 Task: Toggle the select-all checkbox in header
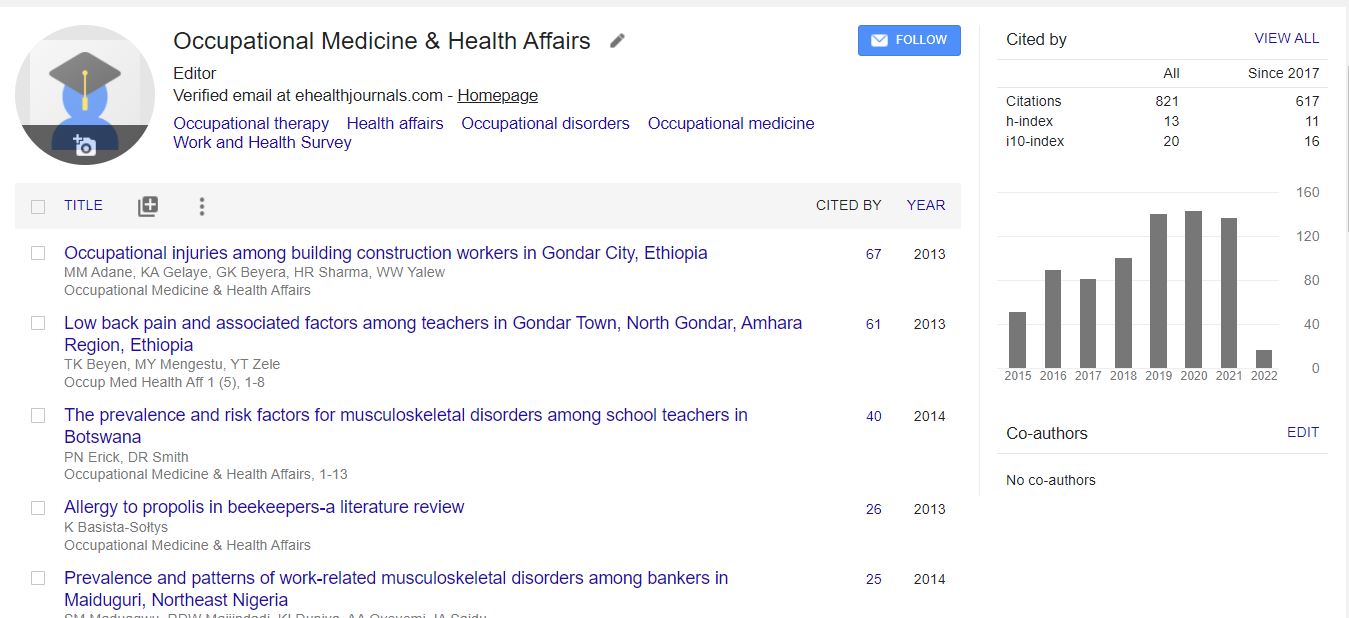click(x=38, y=207)
